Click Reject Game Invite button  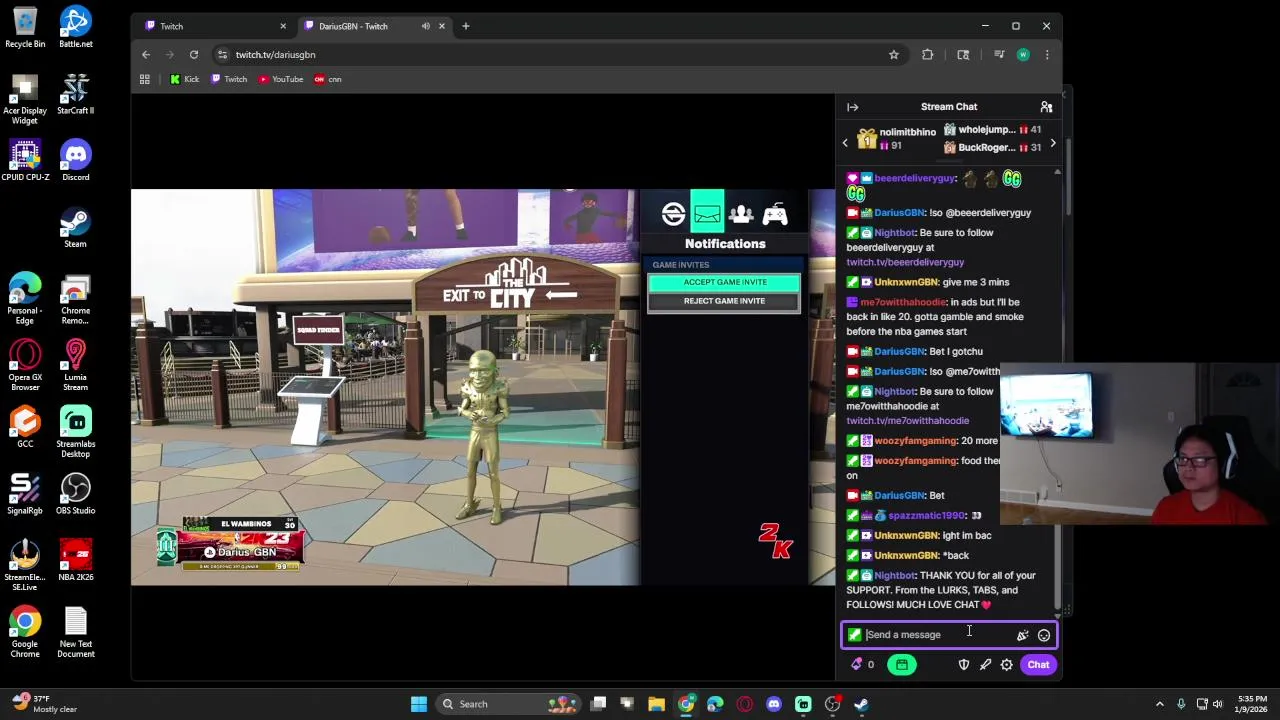click(725, 301)
